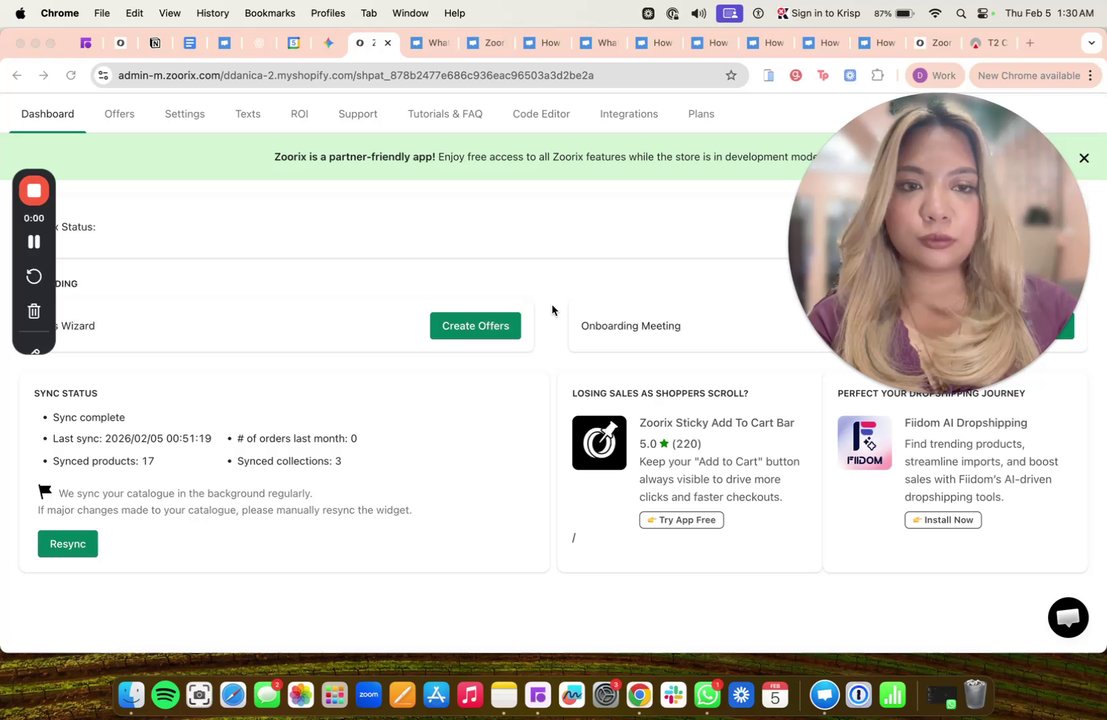1107x720 pixels.
Task: Open Slack from the dock
Action: pyautogui.click(x=673, y=695)
